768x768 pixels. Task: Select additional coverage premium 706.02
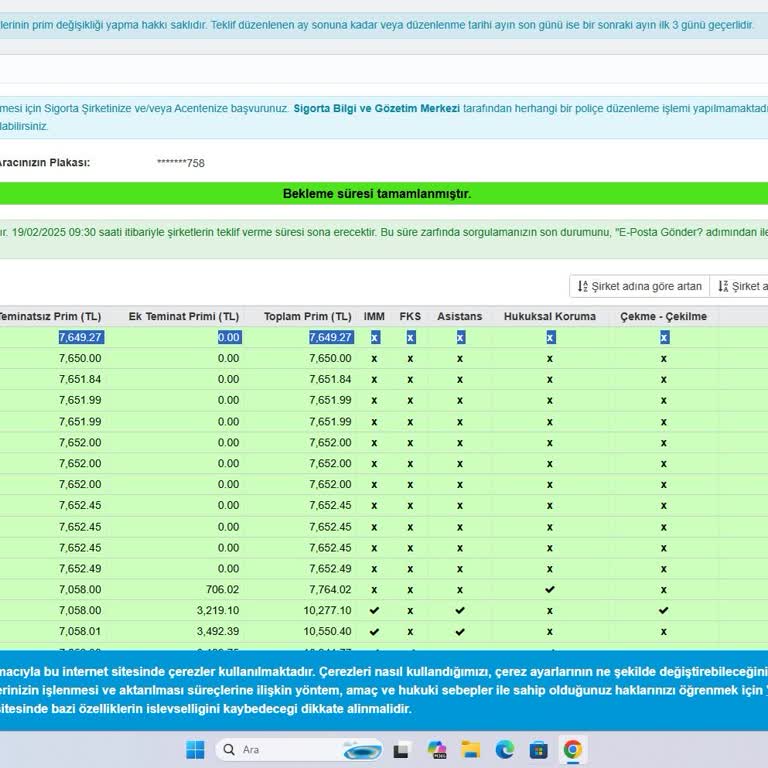[222, 590]
